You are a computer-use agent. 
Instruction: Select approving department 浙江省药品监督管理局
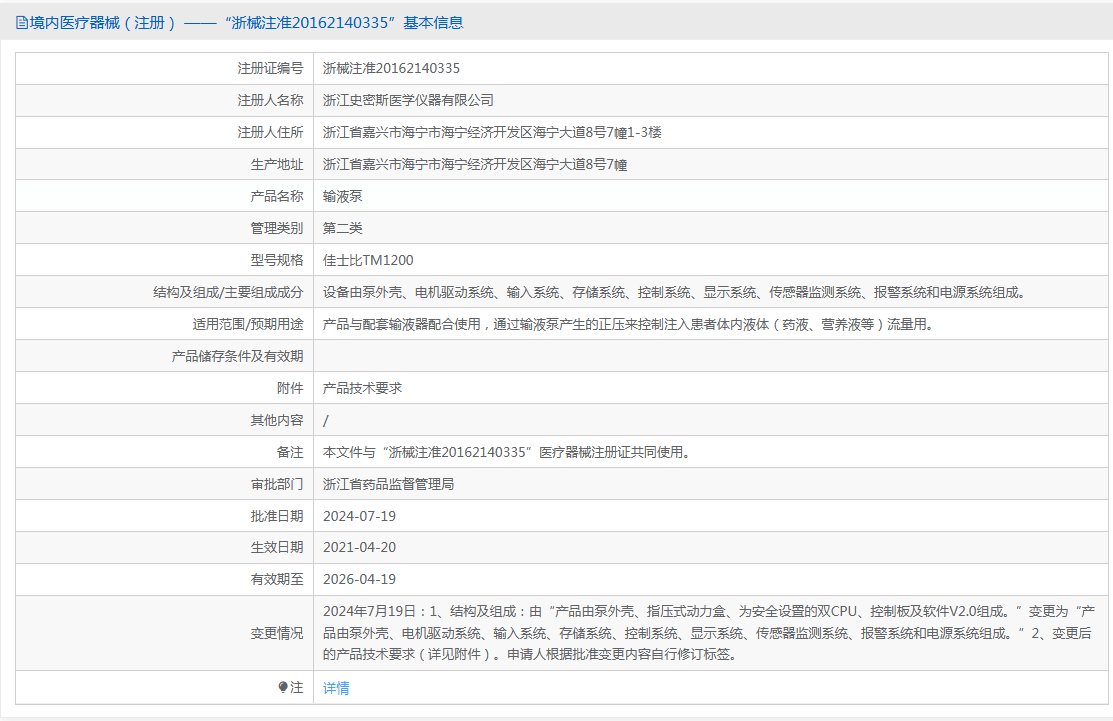(x=388, y=484)
